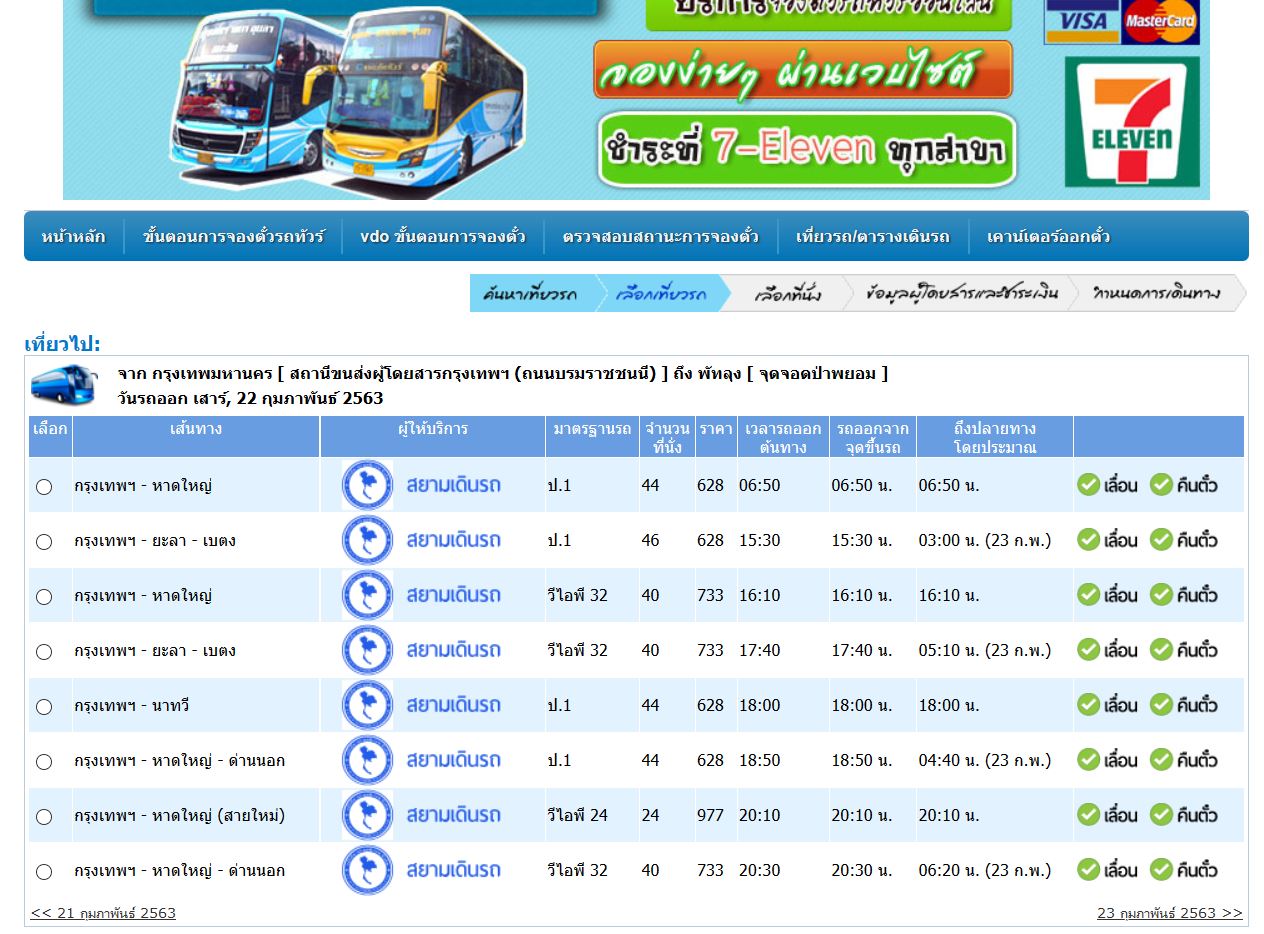Click คืนตั๋ว check icon in 17:40 row
The height and width of the screenshot is (934, 1264).
(1161, 650)
